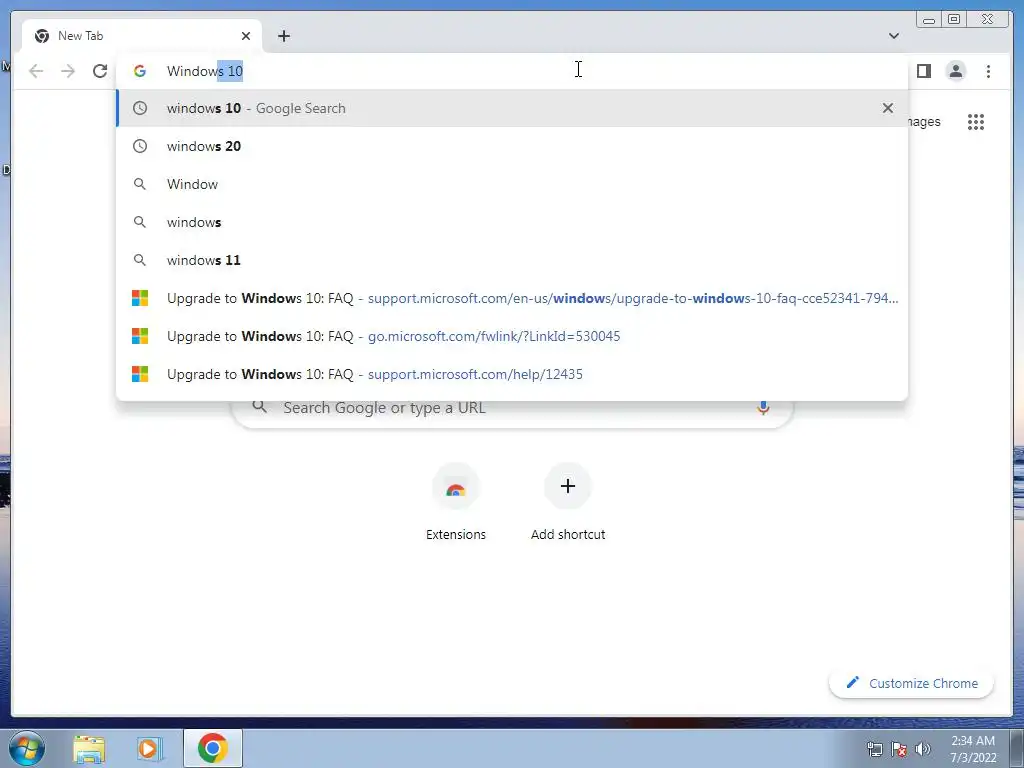The image size is (1024, 768).
Task: Choose the 'windows' search suggestion
Action: (x=512, y=222)
